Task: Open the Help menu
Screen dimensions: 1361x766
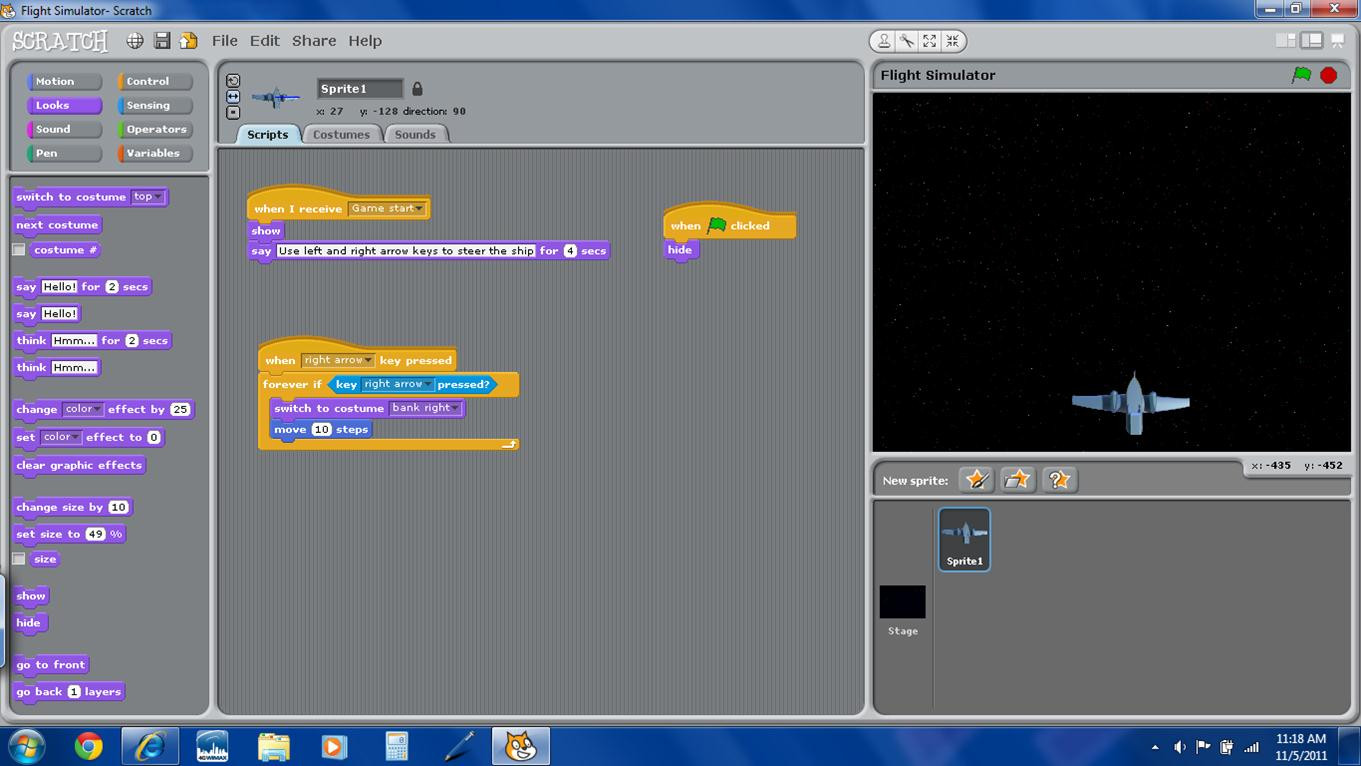Action: [365, 41]
